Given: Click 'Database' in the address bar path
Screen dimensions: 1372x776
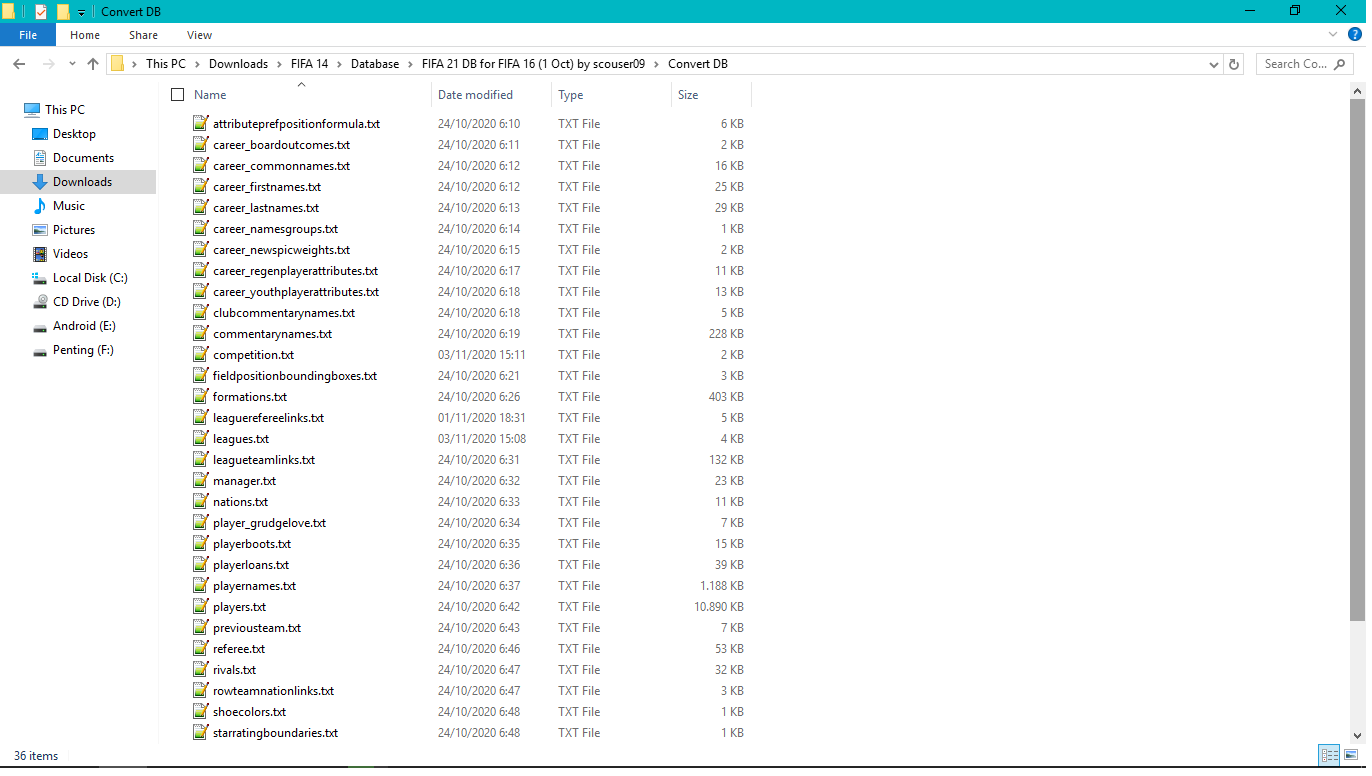Looking at the screenshot, I should tap(374, 64).
